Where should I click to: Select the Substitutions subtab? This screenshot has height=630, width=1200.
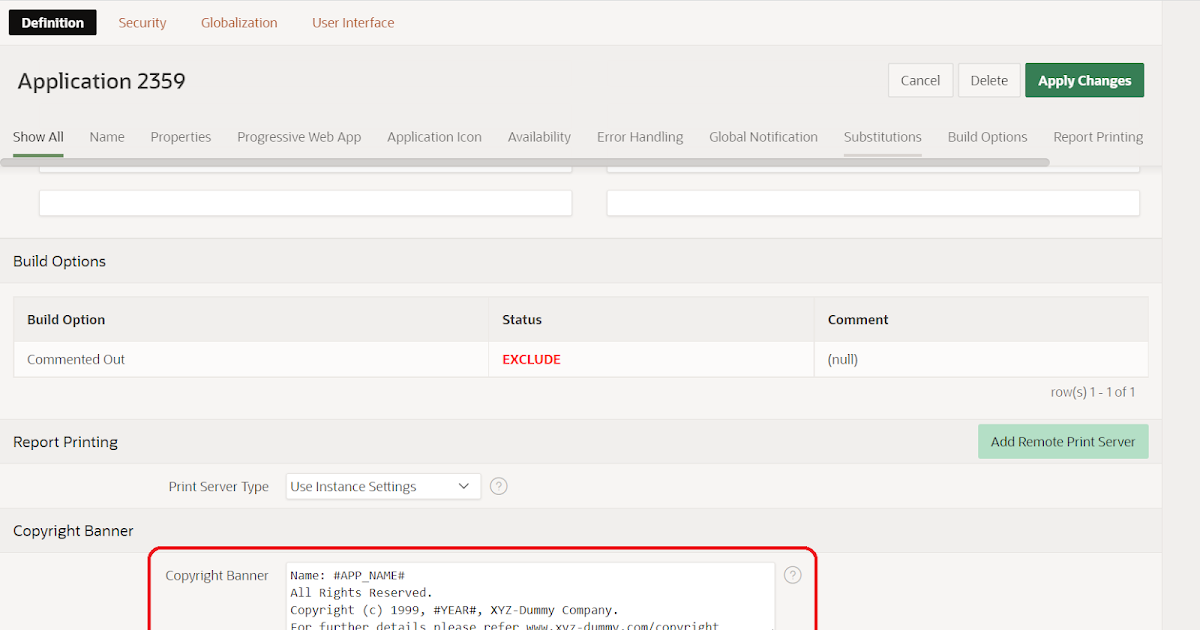tap(882, 137)
